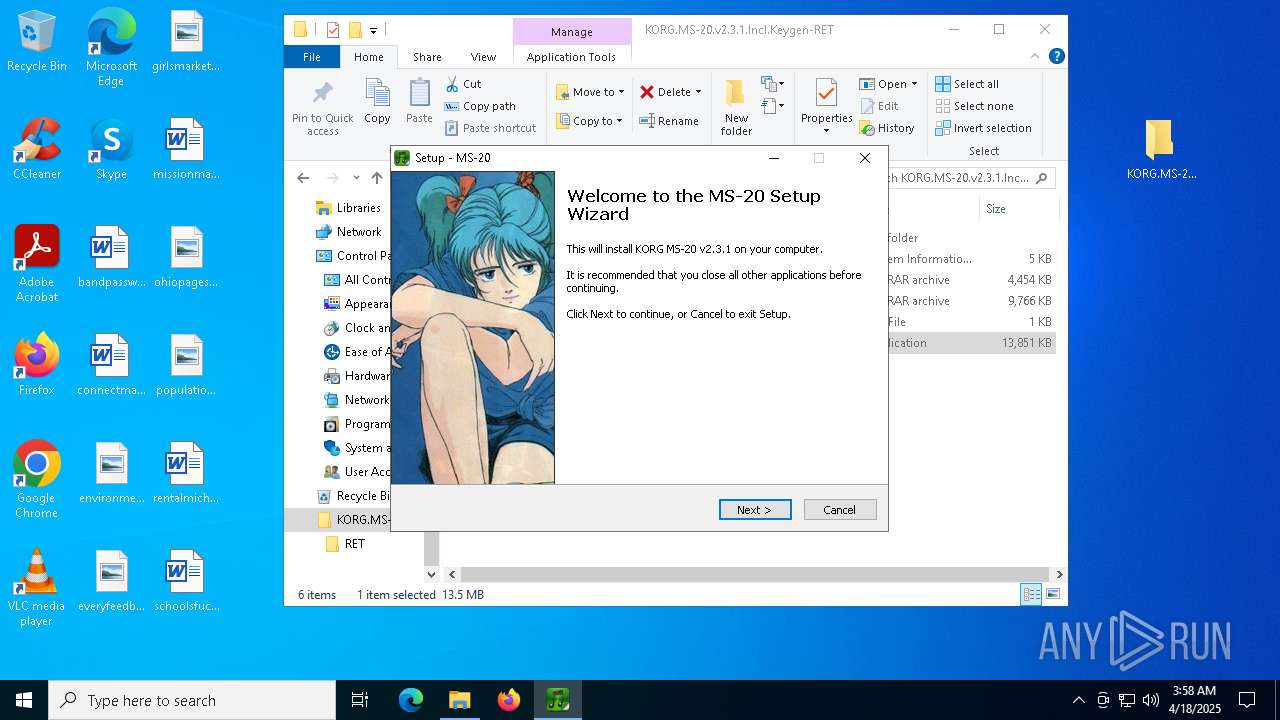Select Network in the navigation tree
Image resolution: width=1280 pixels, height=720 pixels.
point(358,232)
